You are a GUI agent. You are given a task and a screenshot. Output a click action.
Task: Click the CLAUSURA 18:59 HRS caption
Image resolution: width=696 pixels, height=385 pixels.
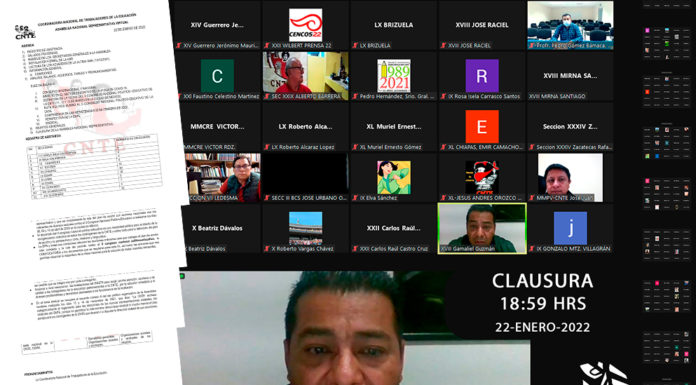542,292
